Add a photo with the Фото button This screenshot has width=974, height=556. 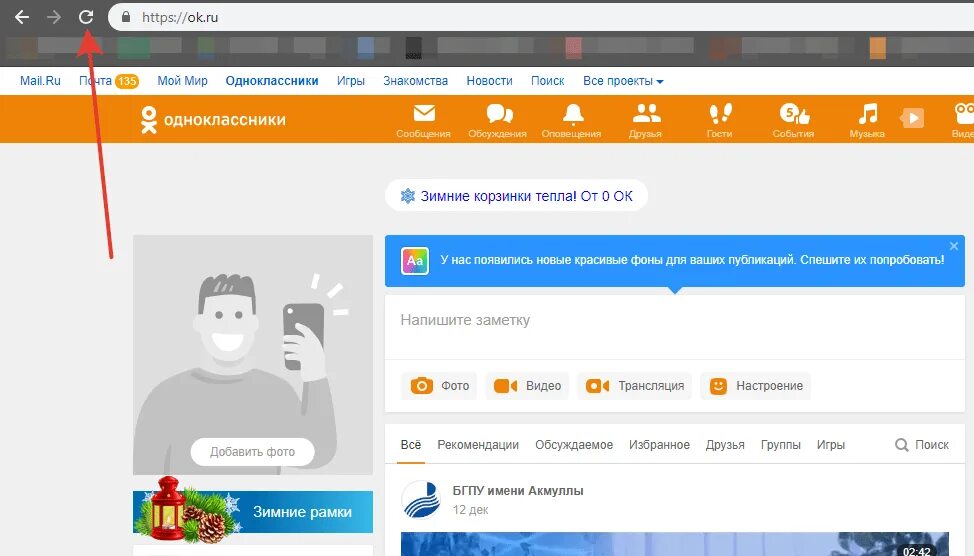click(439, 386)
